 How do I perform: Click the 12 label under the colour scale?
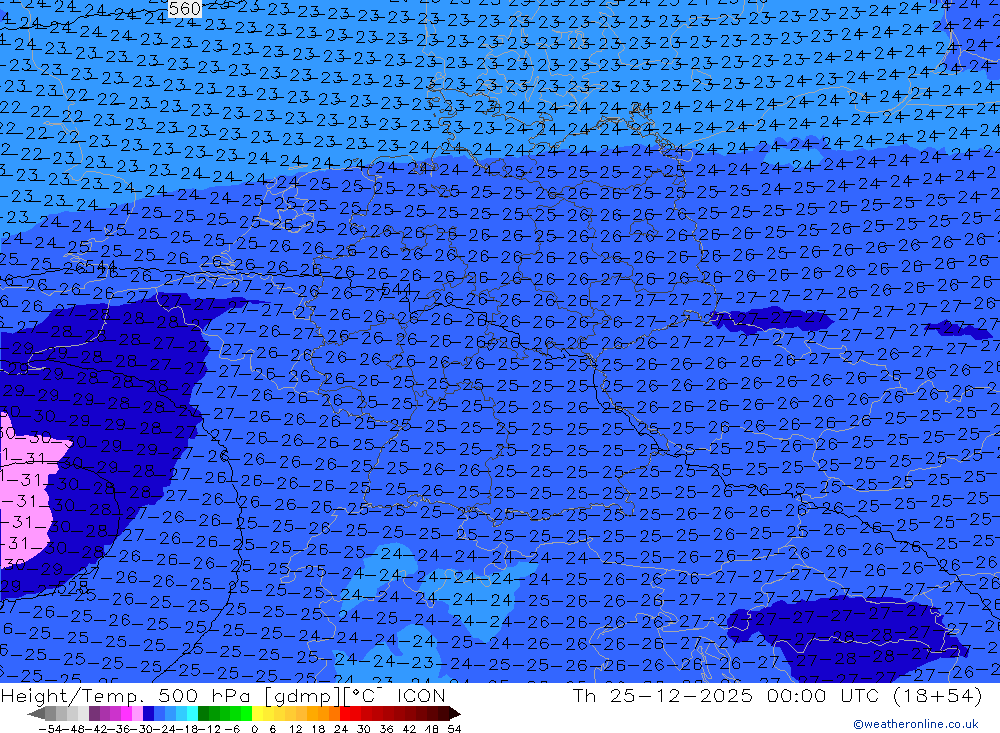point(295,729)
